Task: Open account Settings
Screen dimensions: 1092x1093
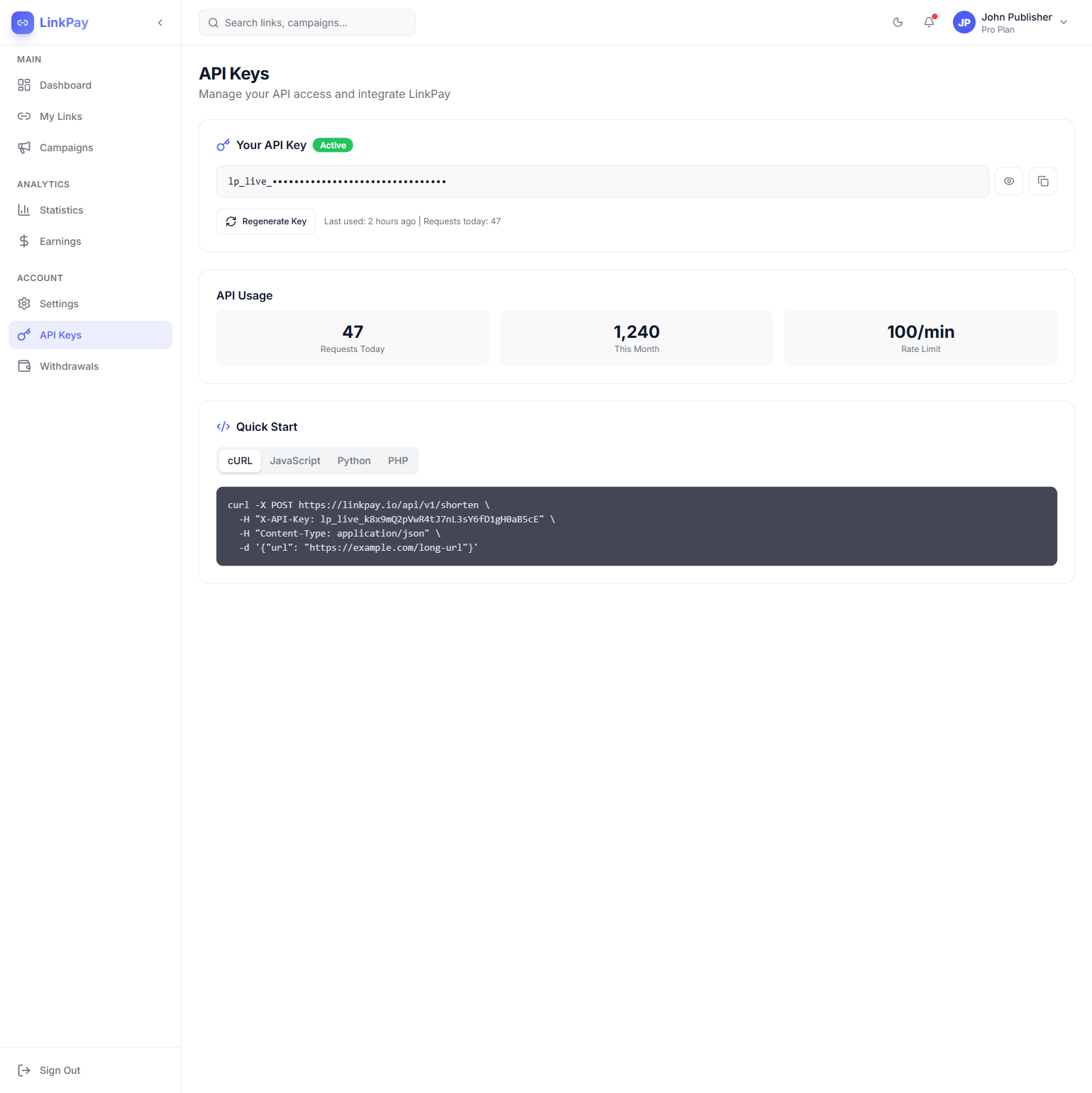Action: (x=90, y=304)
